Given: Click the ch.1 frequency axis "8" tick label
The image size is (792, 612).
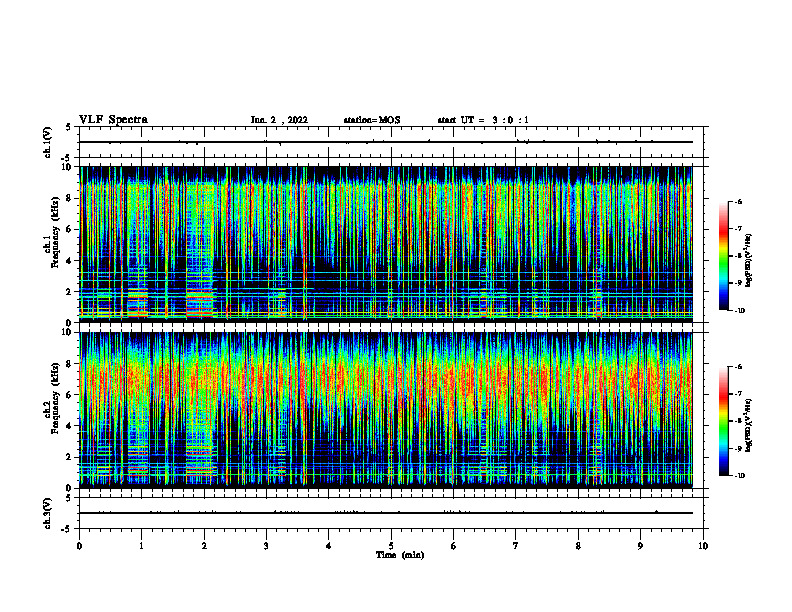Looking at the screenshot, I should 70,198.
